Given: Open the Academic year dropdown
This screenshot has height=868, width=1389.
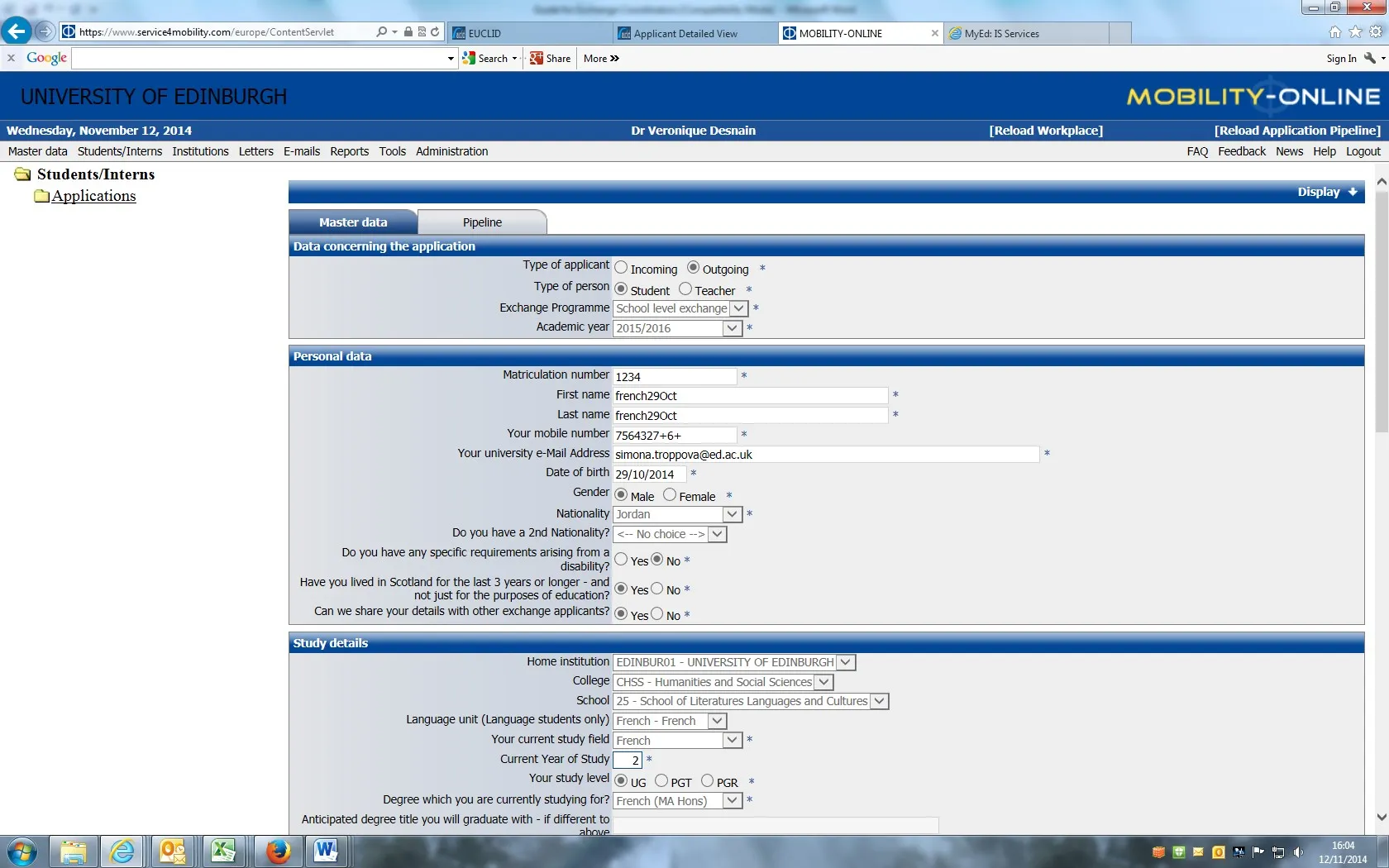Looking at the screenshot, I should coord(731,328).
